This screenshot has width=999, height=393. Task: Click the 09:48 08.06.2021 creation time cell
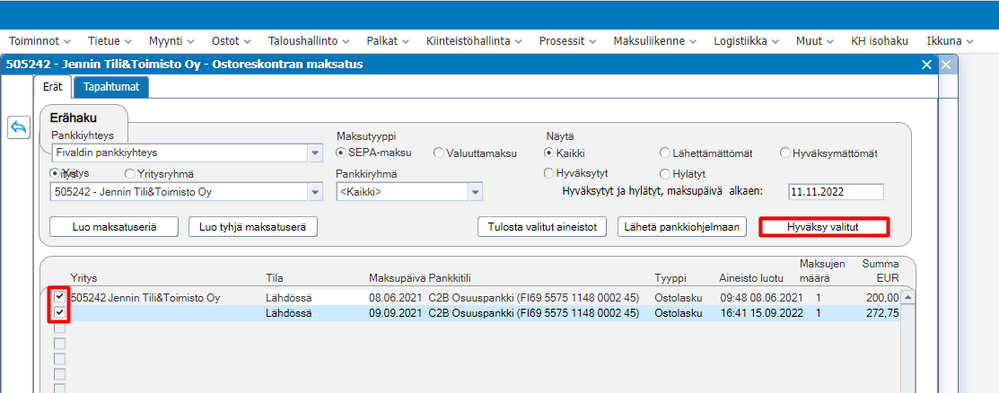coord(761,297)
